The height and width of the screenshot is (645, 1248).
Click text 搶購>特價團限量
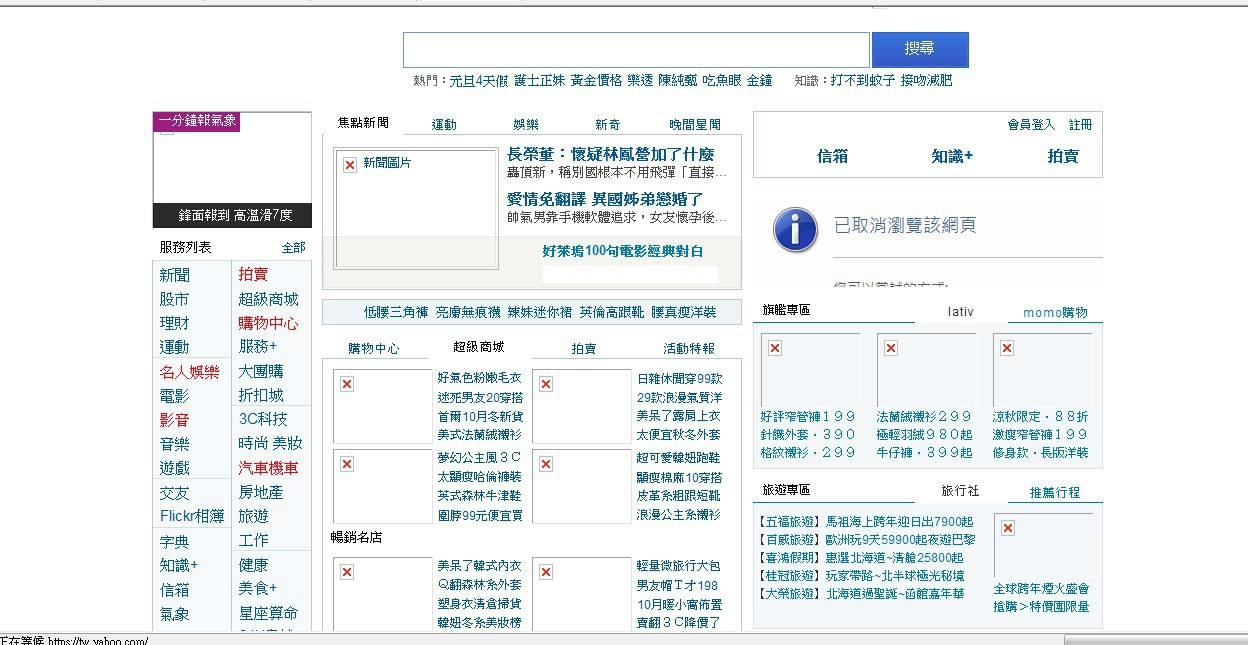(x=1041, y=606)
